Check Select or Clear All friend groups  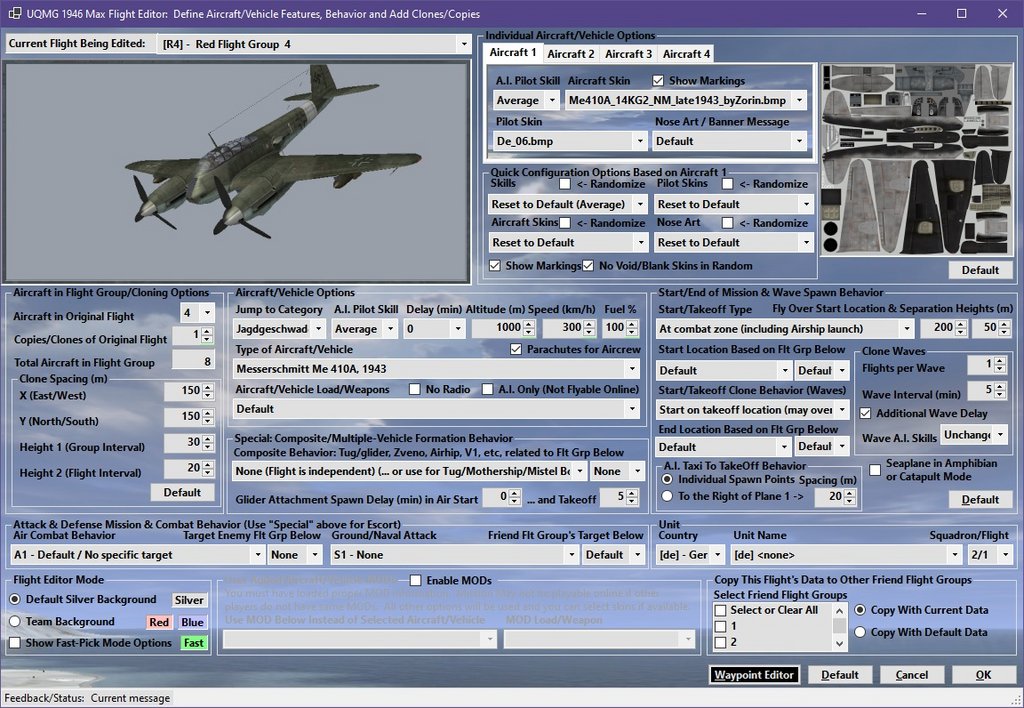pos(721,610)
